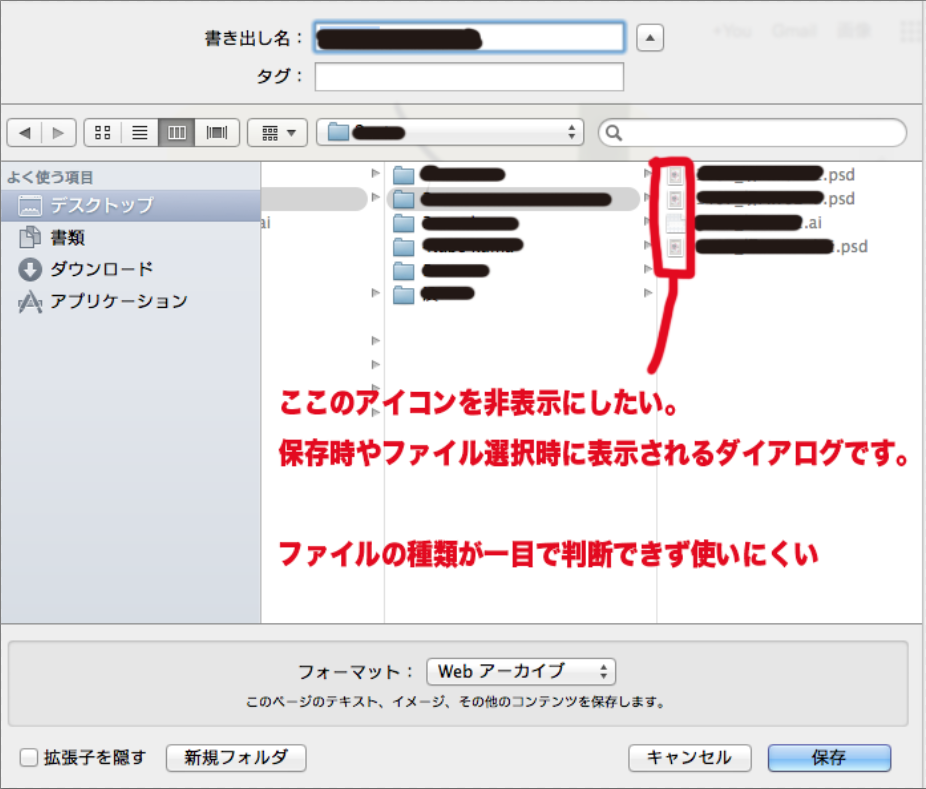Open the フォーマット Web アーカイブ dropdown
926x789 pixels.
pos(521,671)
